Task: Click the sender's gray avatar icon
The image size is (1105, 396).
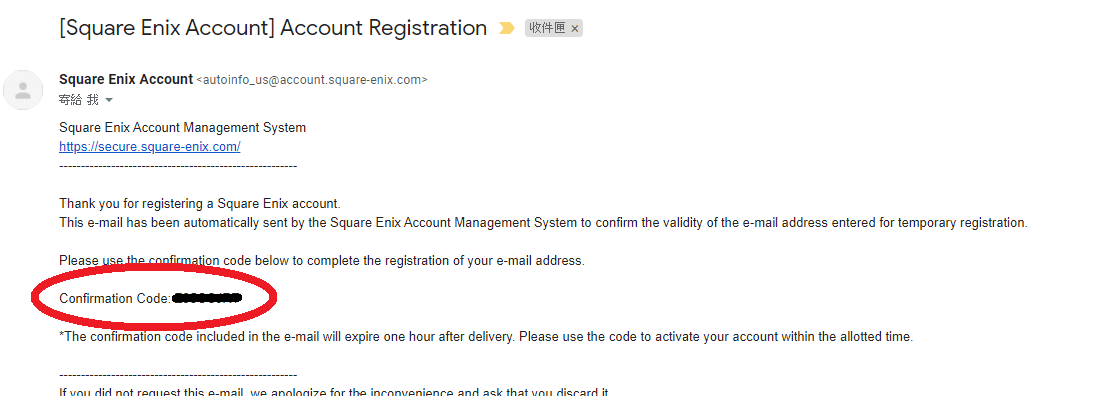Action: [23, 90]
